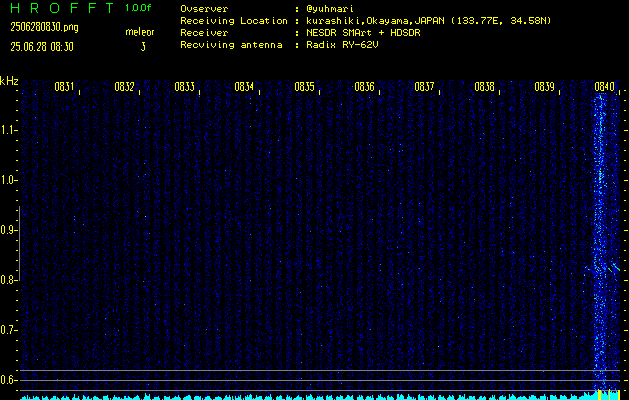The height and width of the screenshot is (400, 629).
Task: Select the 0.9 kHz axis label
Action: pos(8,230)
